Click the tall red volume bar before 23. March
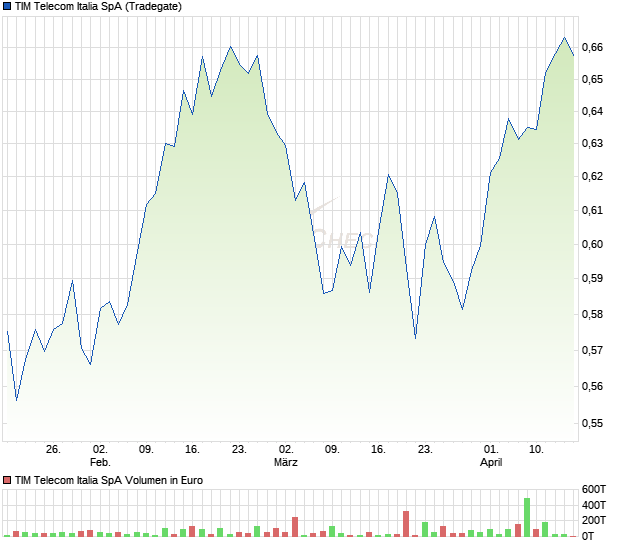The image size is (620, 546). click(406, 524)
